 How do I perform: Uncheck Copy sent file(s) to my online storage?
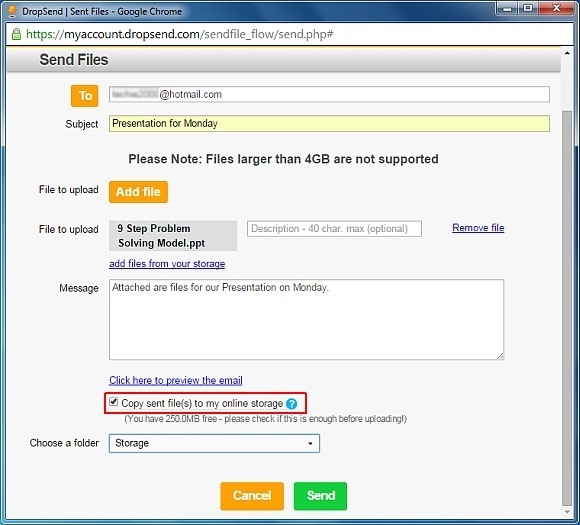[114, 402]
